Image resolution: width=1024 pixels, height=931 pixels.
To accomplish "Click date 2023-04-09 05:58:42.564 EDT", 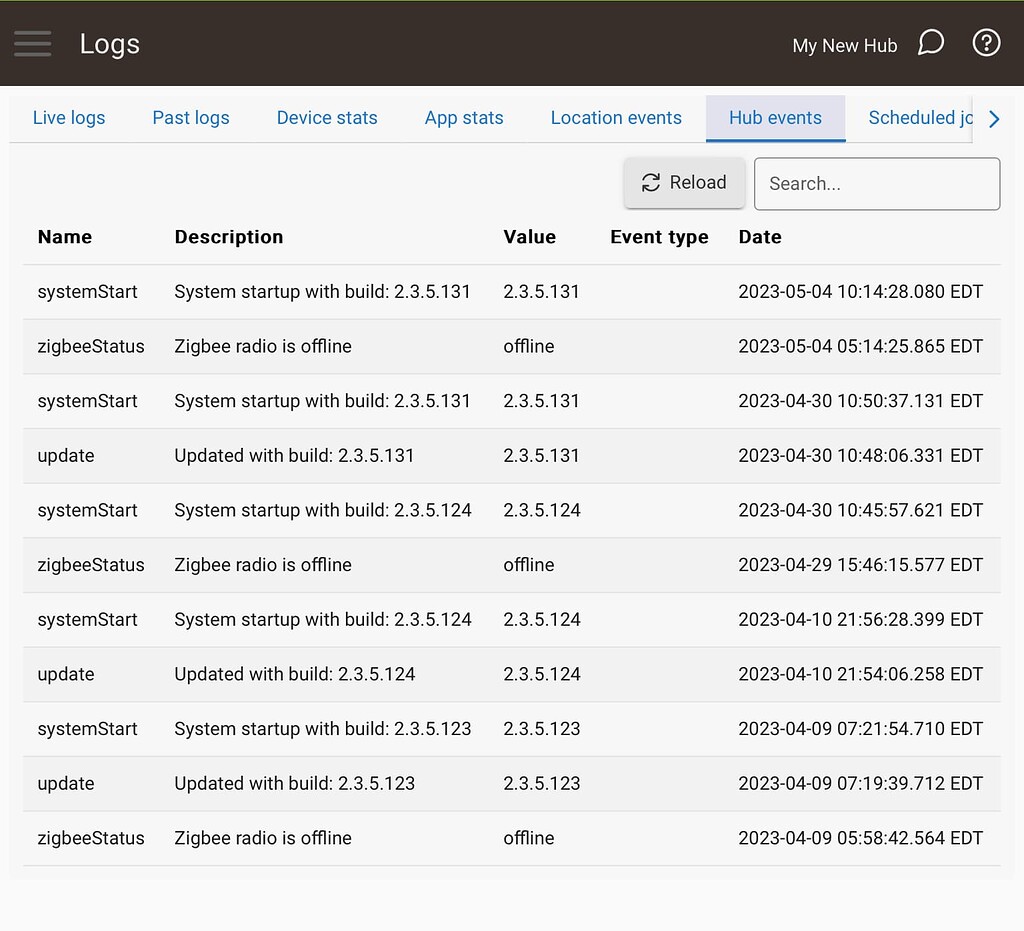I will 860,839.
